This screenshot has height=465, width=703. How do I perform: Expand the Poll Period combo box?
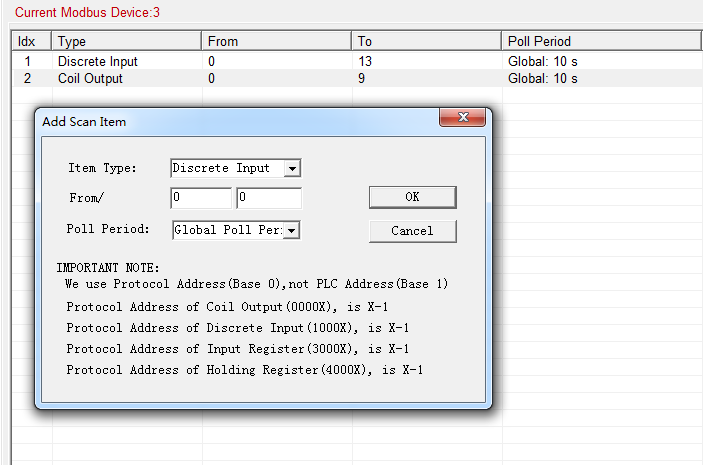(292, 230)
